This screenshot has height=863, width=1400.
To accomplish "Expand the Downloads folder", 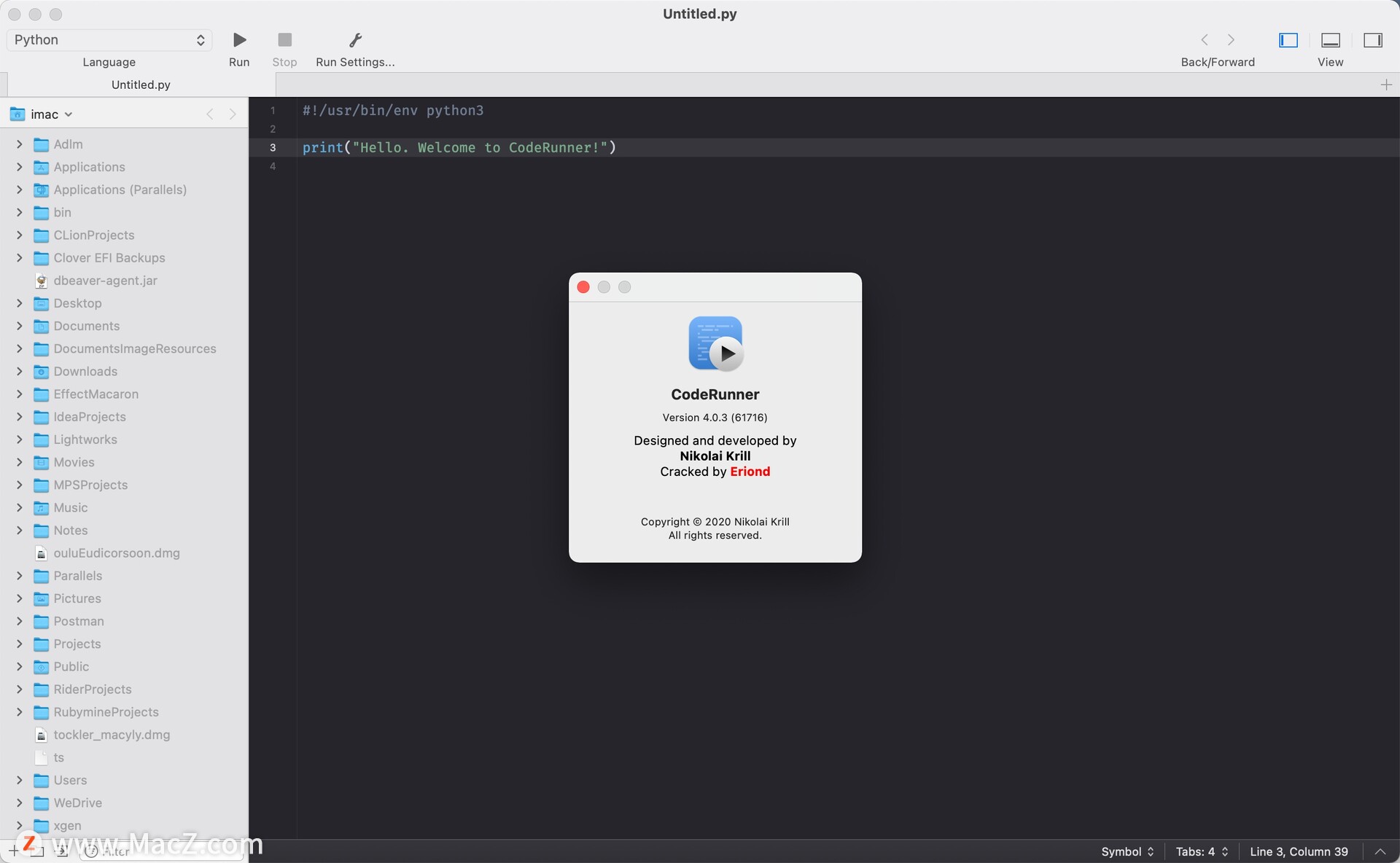I will (20, 371).
